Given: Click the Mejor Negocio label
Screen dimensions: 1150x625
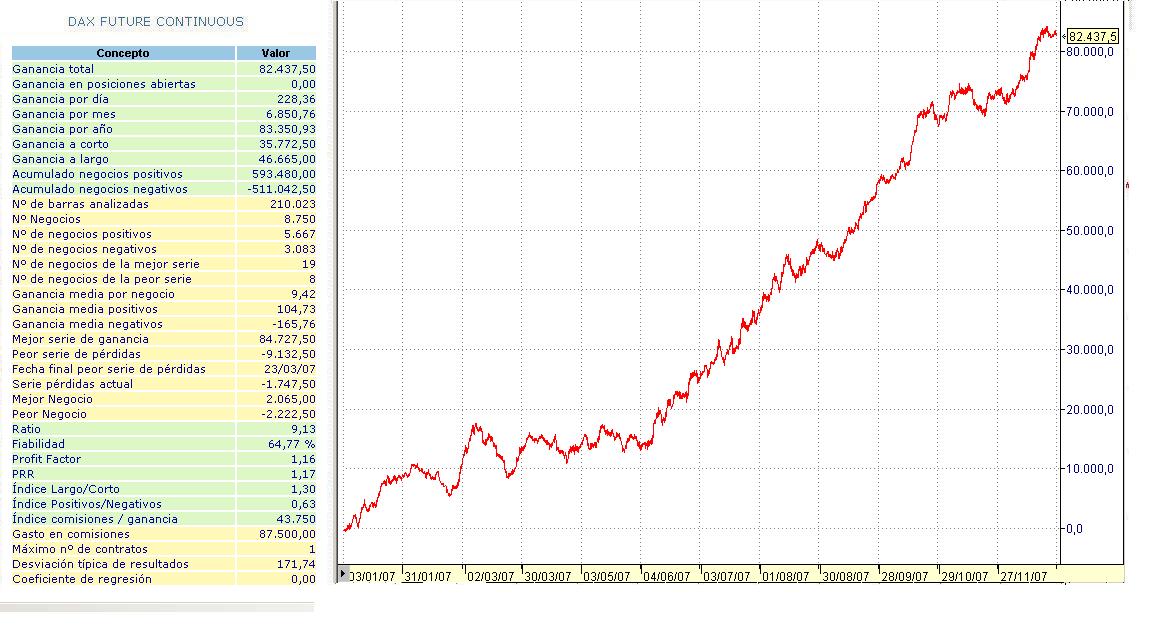Looking at the screenshot, I should pyautogui.click(x=52, y=399).
